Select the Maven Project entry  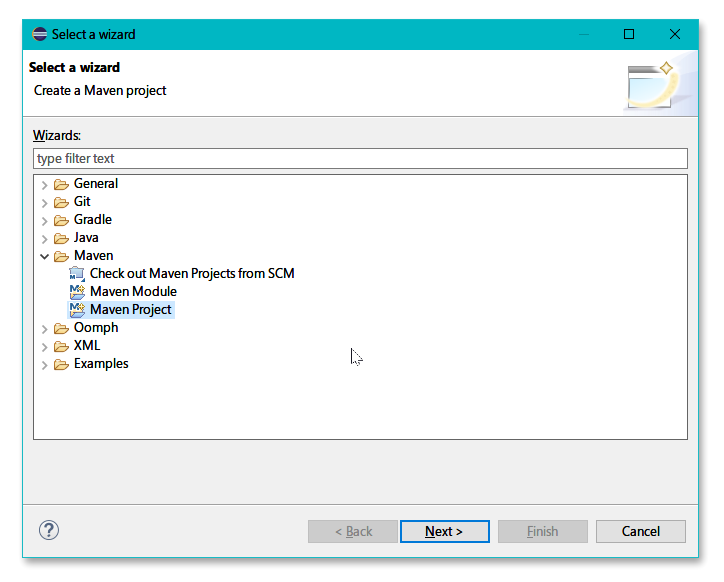point(131,309)
